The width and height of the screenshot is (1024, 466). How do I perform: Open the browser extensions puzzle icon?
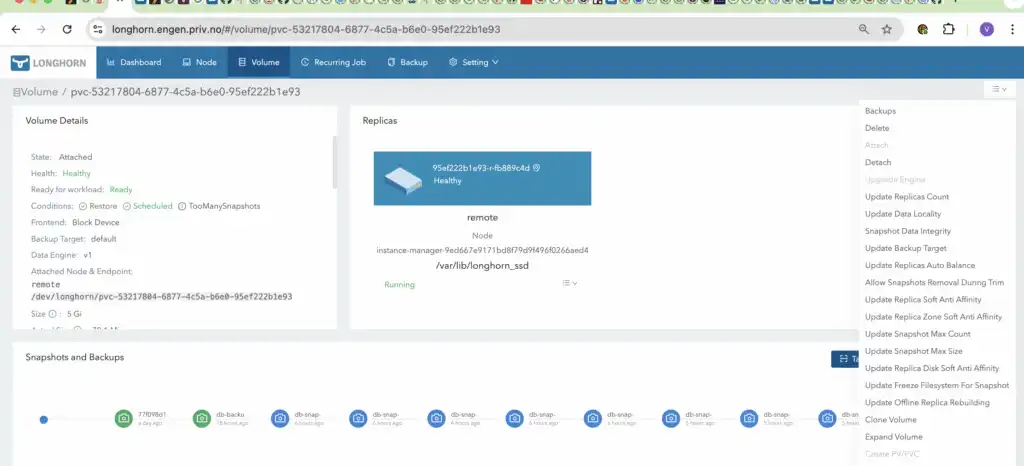pos(948,30)
